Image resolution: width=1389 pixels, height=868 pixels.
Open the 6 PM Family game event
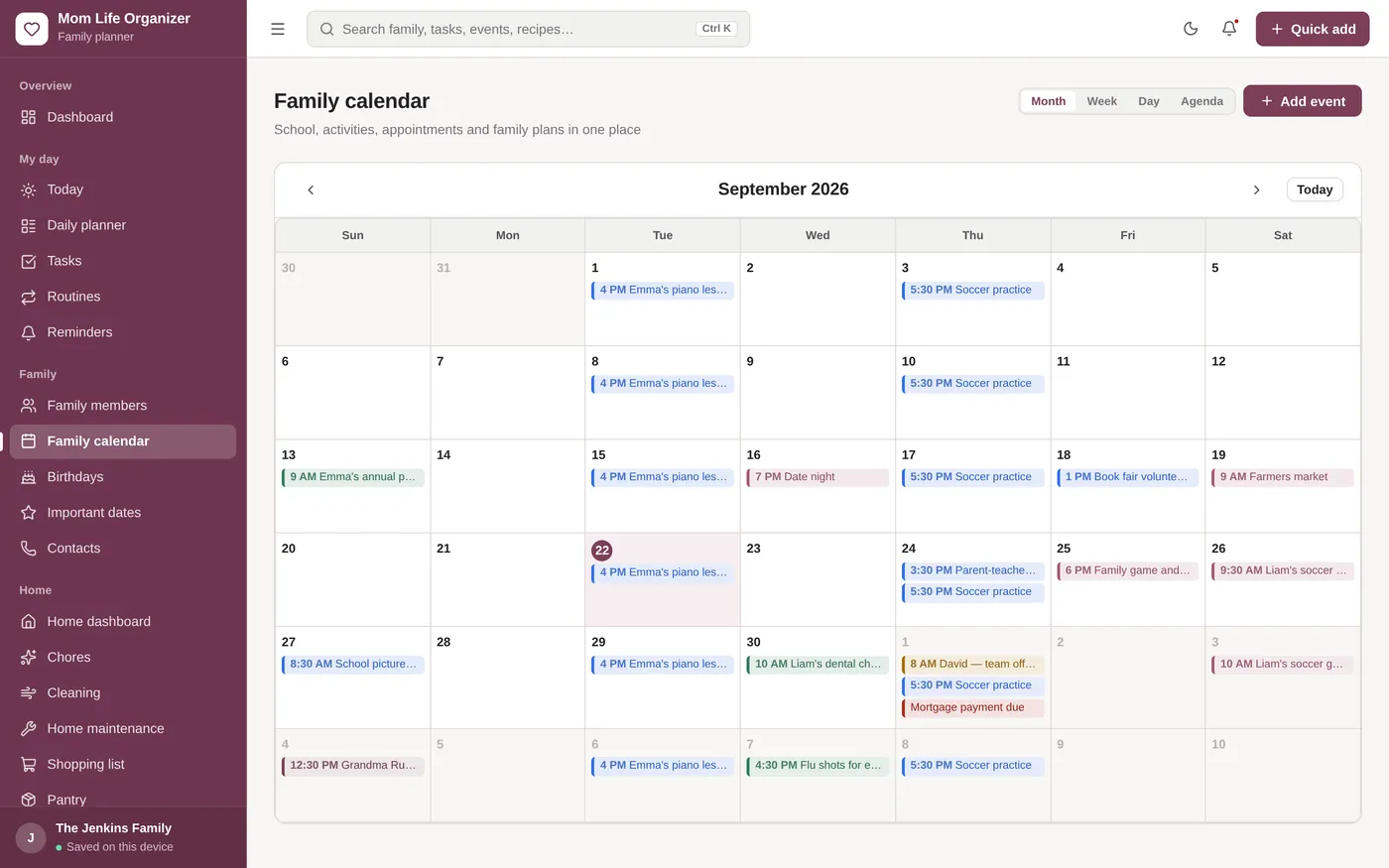click(x=1128, y=570)
